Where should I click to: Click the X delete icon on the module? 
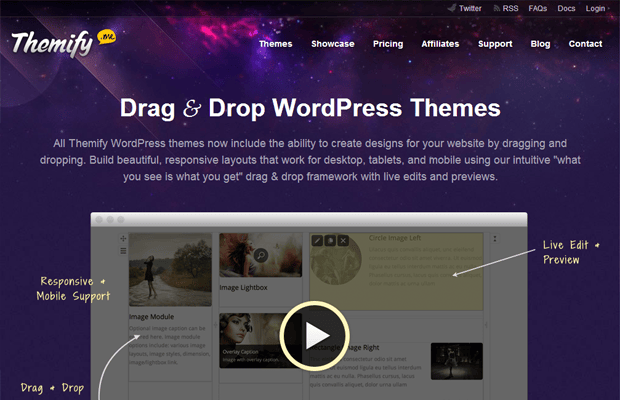[x=343, y=240]
